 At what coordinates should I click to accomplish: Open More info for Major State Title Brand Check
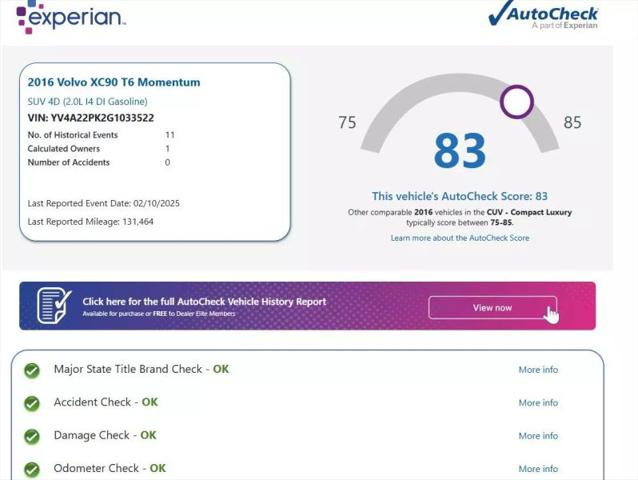click(538, 370)
